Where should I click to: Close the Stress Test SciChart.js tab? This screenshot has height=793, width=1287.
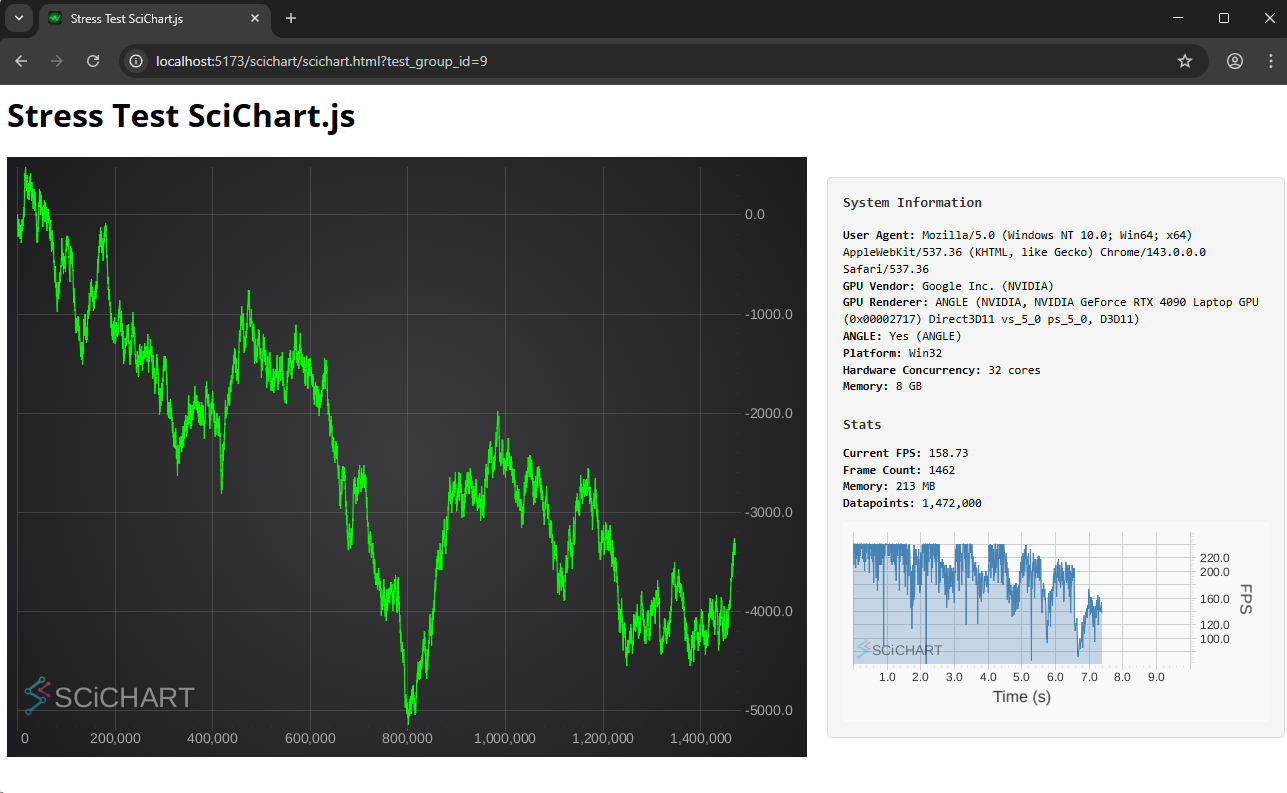pyautogui.click(x=255, y=18)
